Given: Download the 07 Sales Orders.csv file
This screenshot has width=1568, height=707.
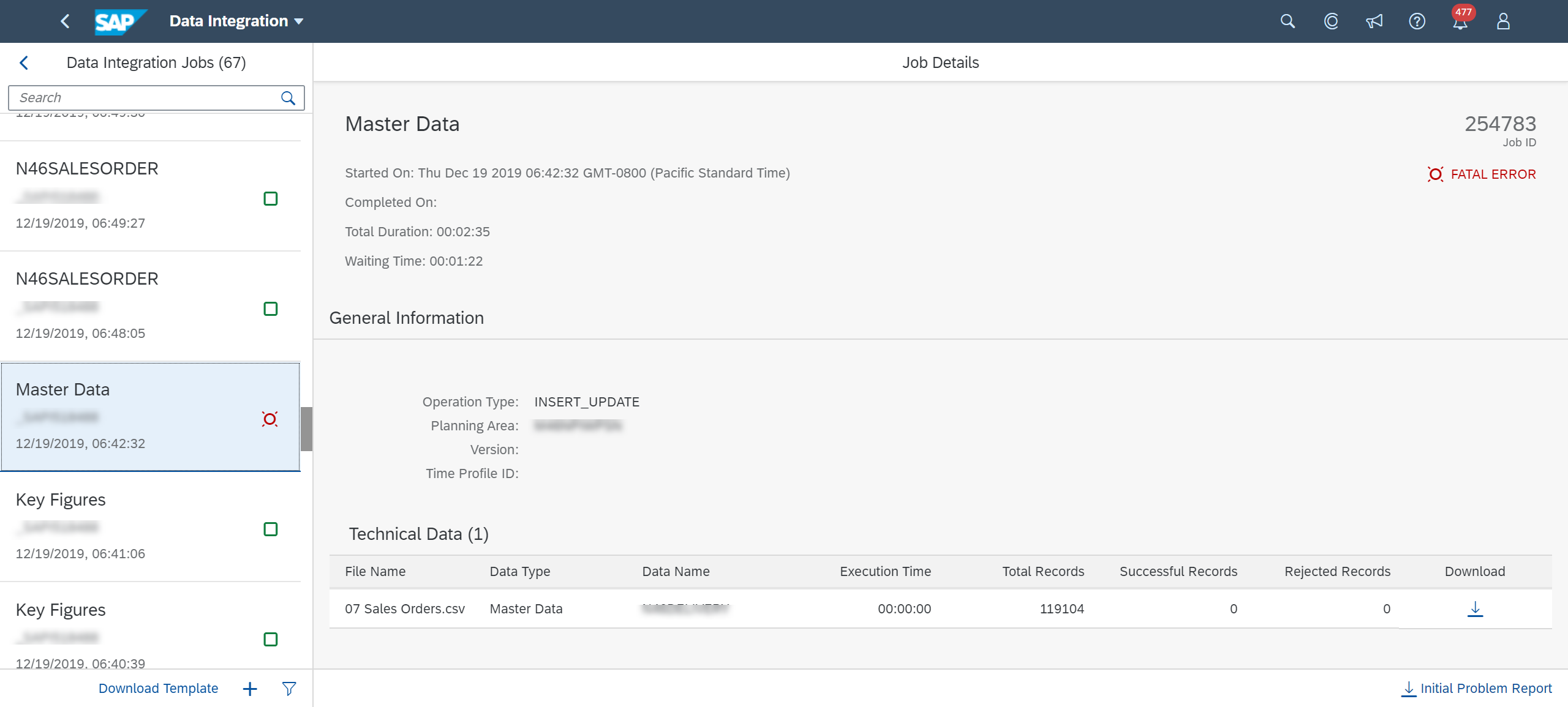Looking at the screenshot, I should point(1476,608).
